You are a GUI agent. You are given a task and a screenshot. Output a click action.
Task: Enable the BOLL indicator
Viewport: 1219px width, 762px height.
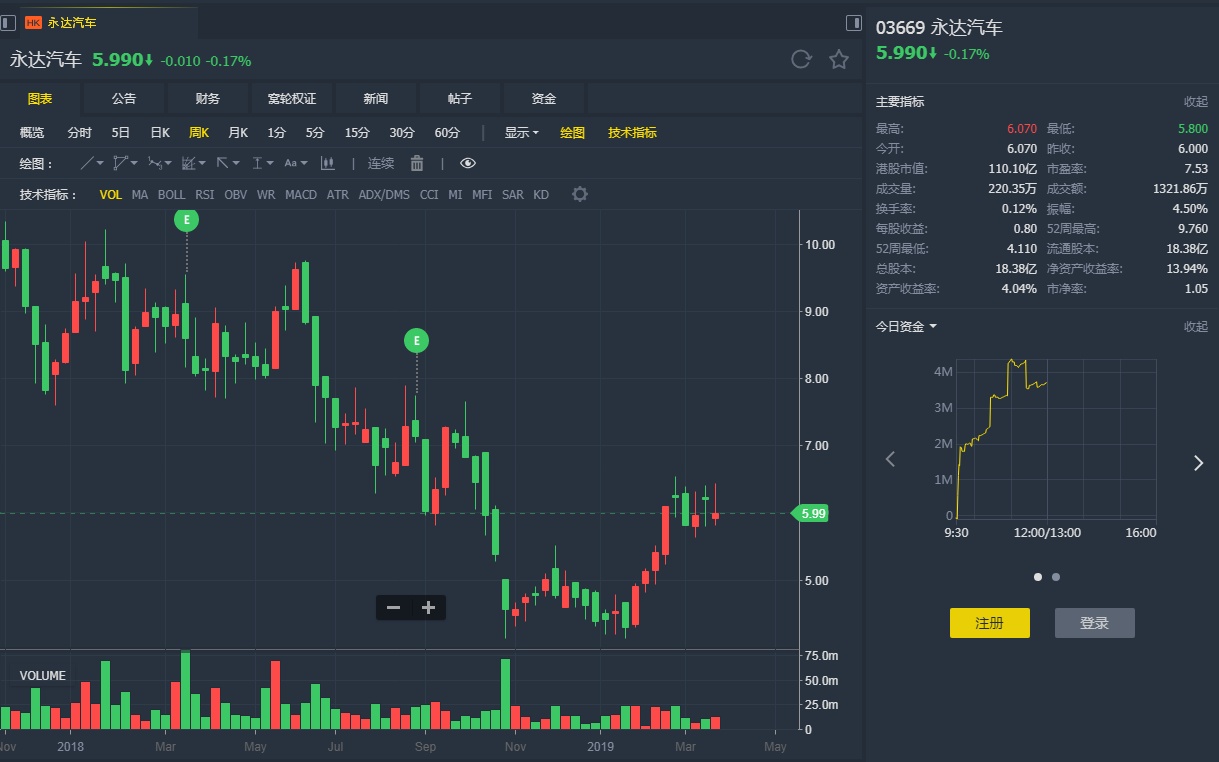click(x=171, y=195)
